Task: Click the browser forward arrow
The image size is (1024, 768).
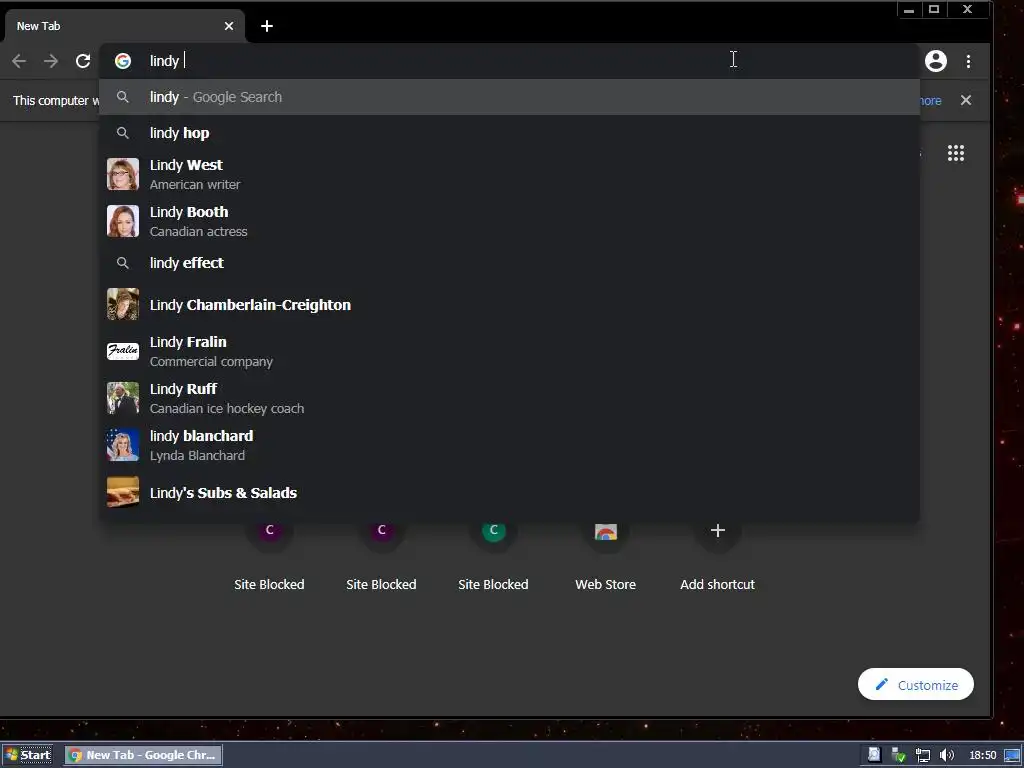Action: tap(50, 61)
